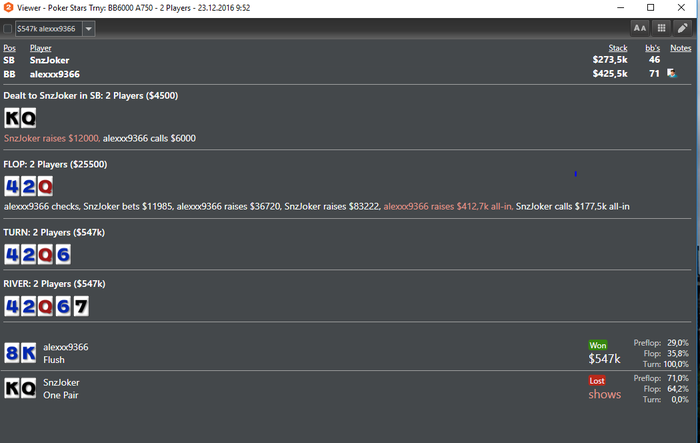Select player name SnzJoker in SB row
The image size is (700, 443).
click(x=50, y=60)
